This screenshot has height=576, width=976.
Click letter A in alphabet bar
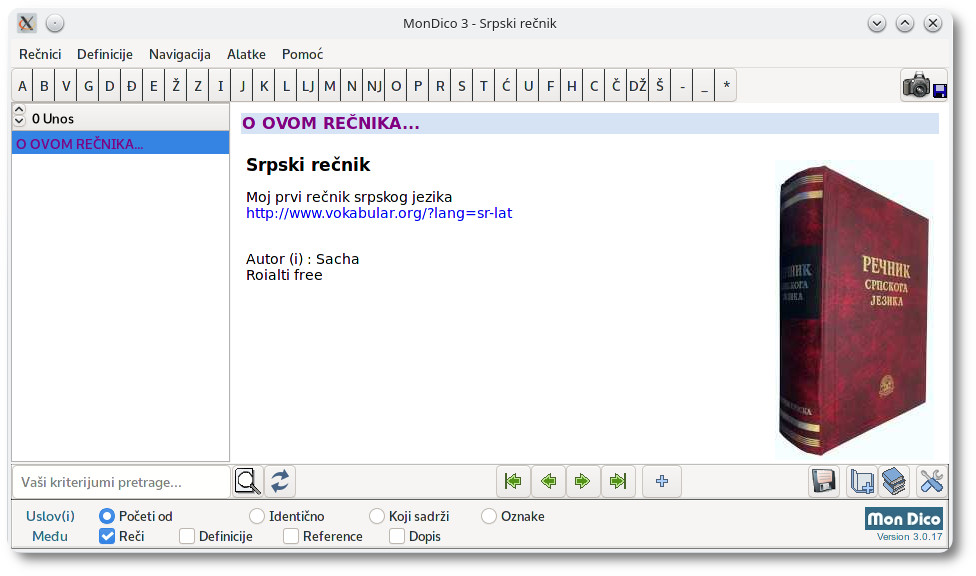point(22,85)
